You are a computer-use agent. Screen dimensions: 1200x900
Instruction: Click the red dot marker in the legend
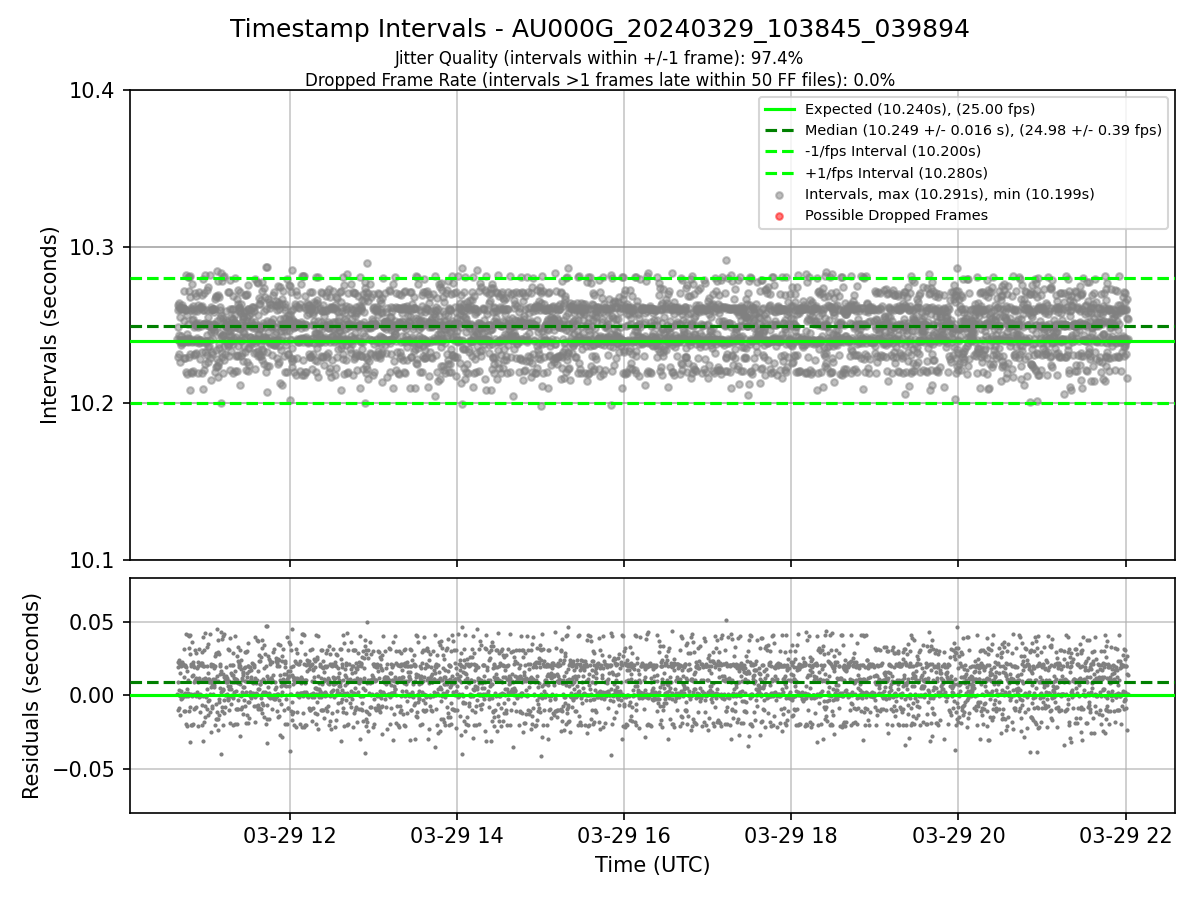click(779, 216)
